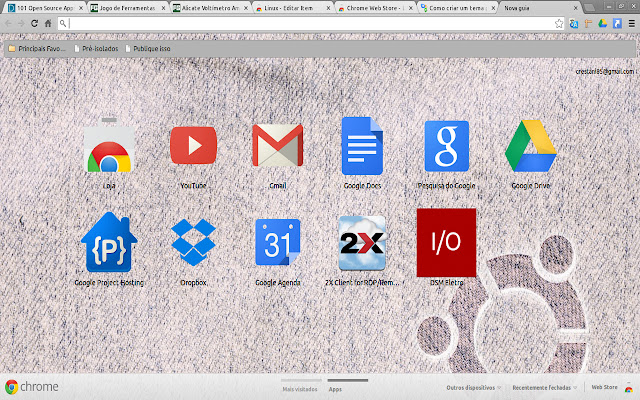Switch to the Linux - Editar Item tab
This screenshot has height=400, width=640.
click(x=292, y=8)
